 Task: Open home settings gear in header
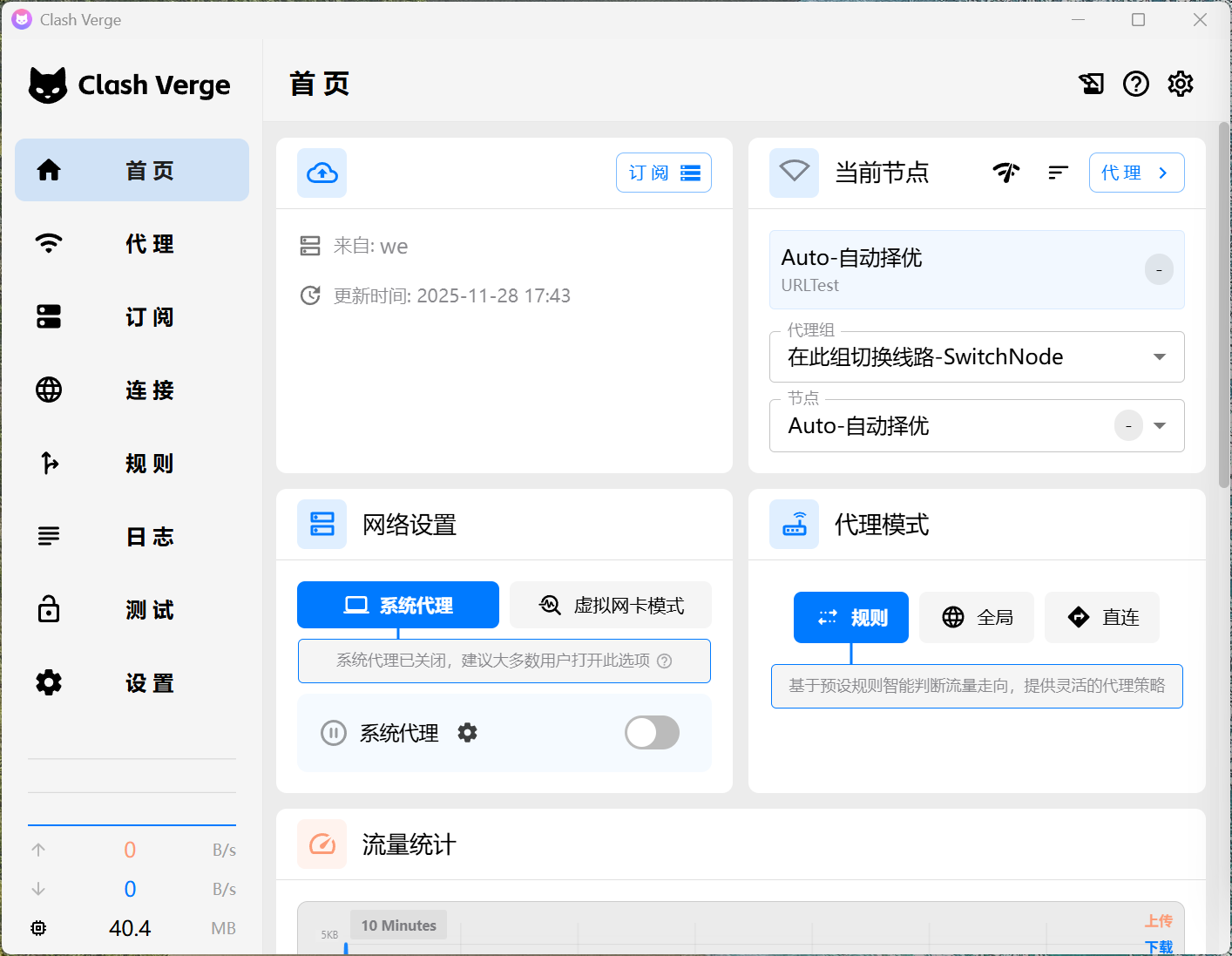pos(1181,84)
